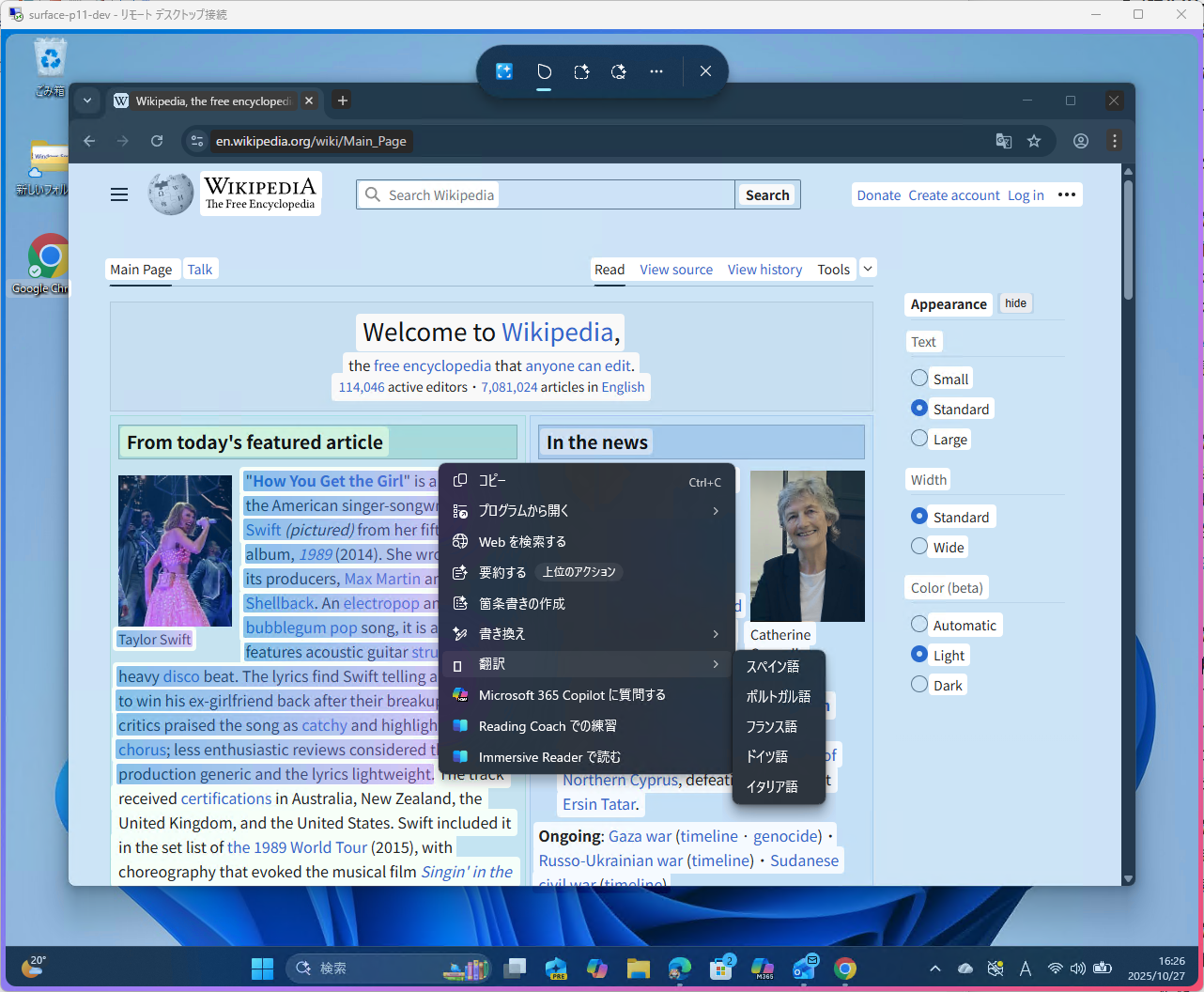
Task: Select Large text size
Action: (919, 438)
